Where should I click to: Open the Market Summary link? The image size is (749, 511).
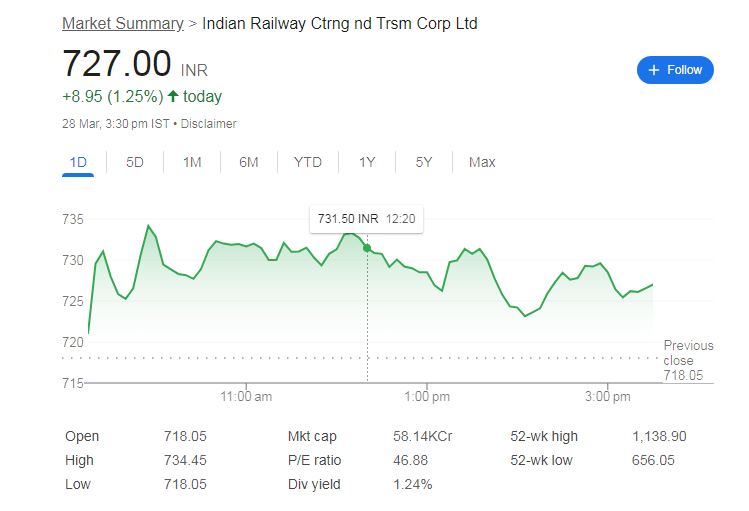point(122,23)
